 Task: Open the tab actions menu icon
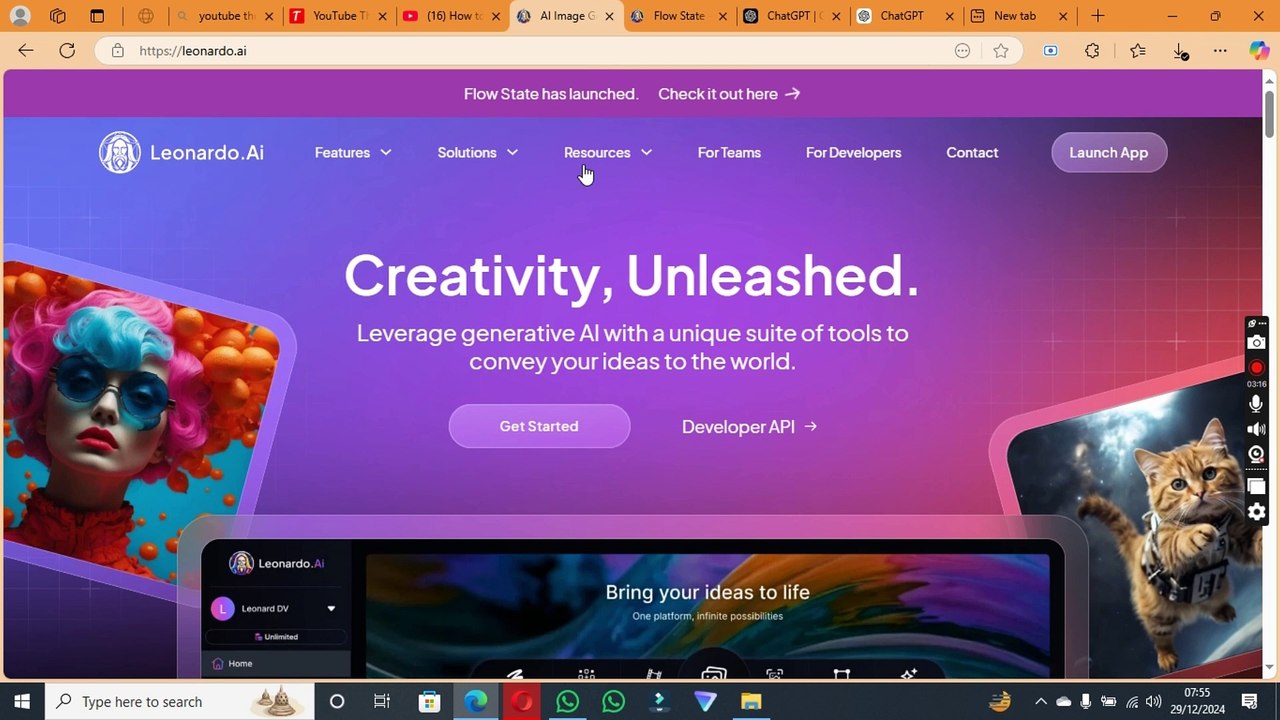pos(97,16)
